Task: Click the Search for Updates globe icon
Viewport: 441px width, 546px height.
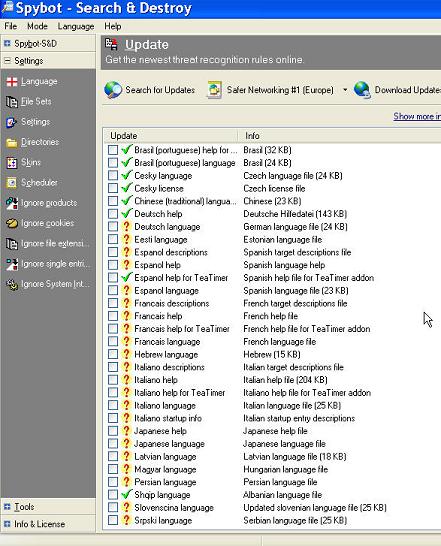Action: (113, 90)
